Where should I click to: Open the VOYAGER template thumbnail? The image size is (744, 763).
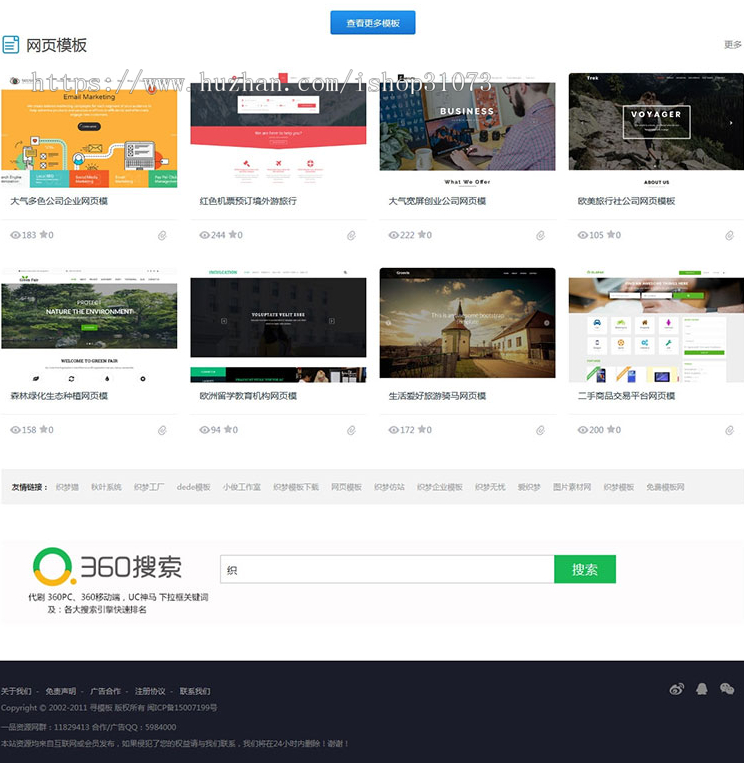point(656,130)
